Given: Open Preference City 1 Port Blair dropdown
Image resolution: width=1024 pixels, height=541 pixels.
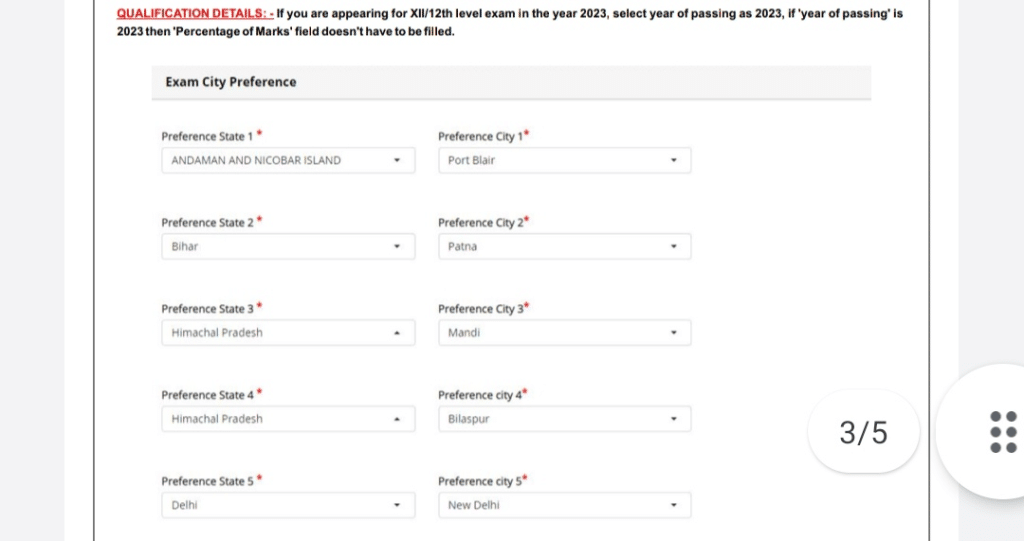Looking at the screenshot, I should click(564, 160).
